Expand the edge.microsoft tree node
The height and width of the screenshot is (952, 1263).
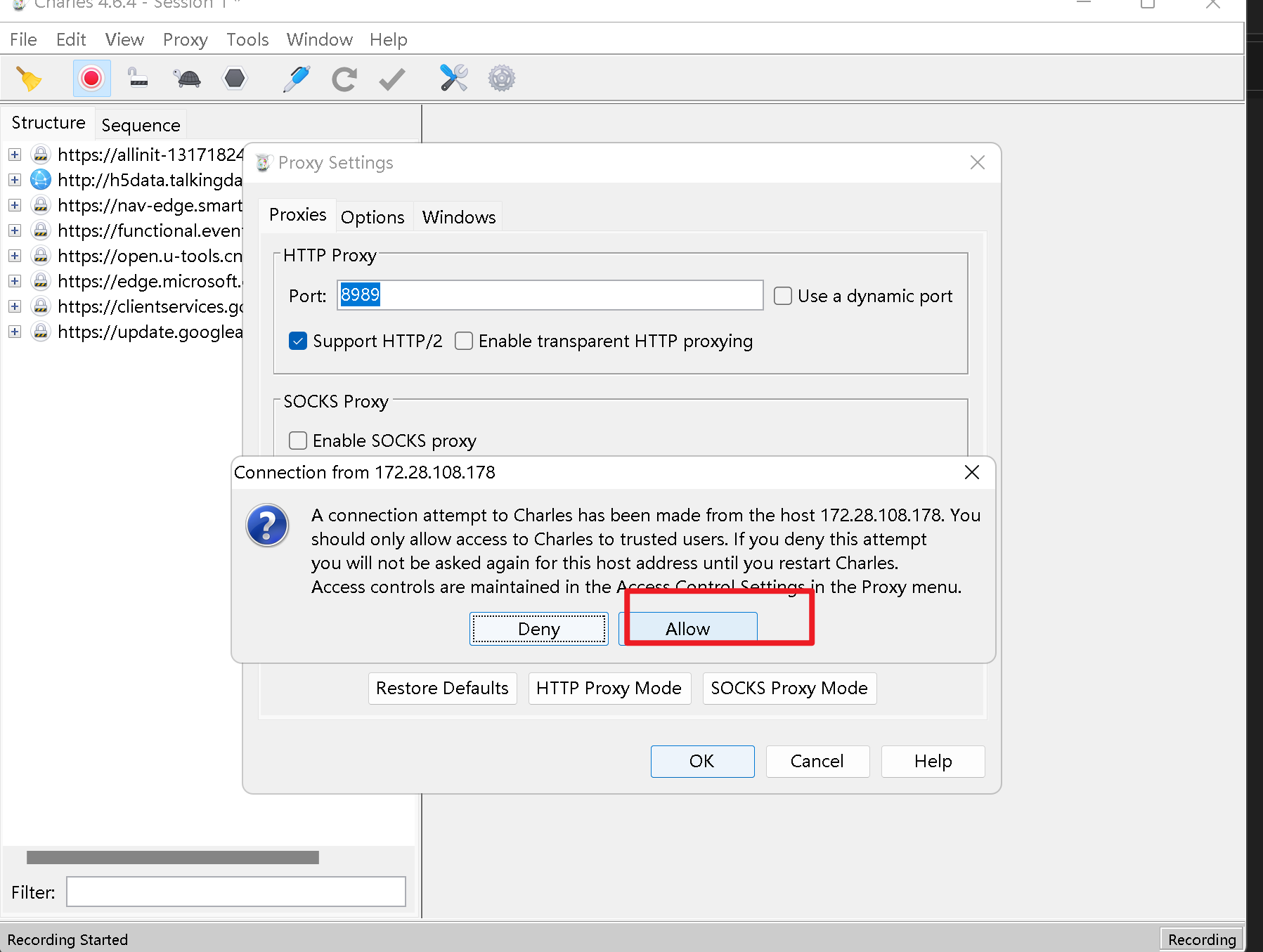15,281
